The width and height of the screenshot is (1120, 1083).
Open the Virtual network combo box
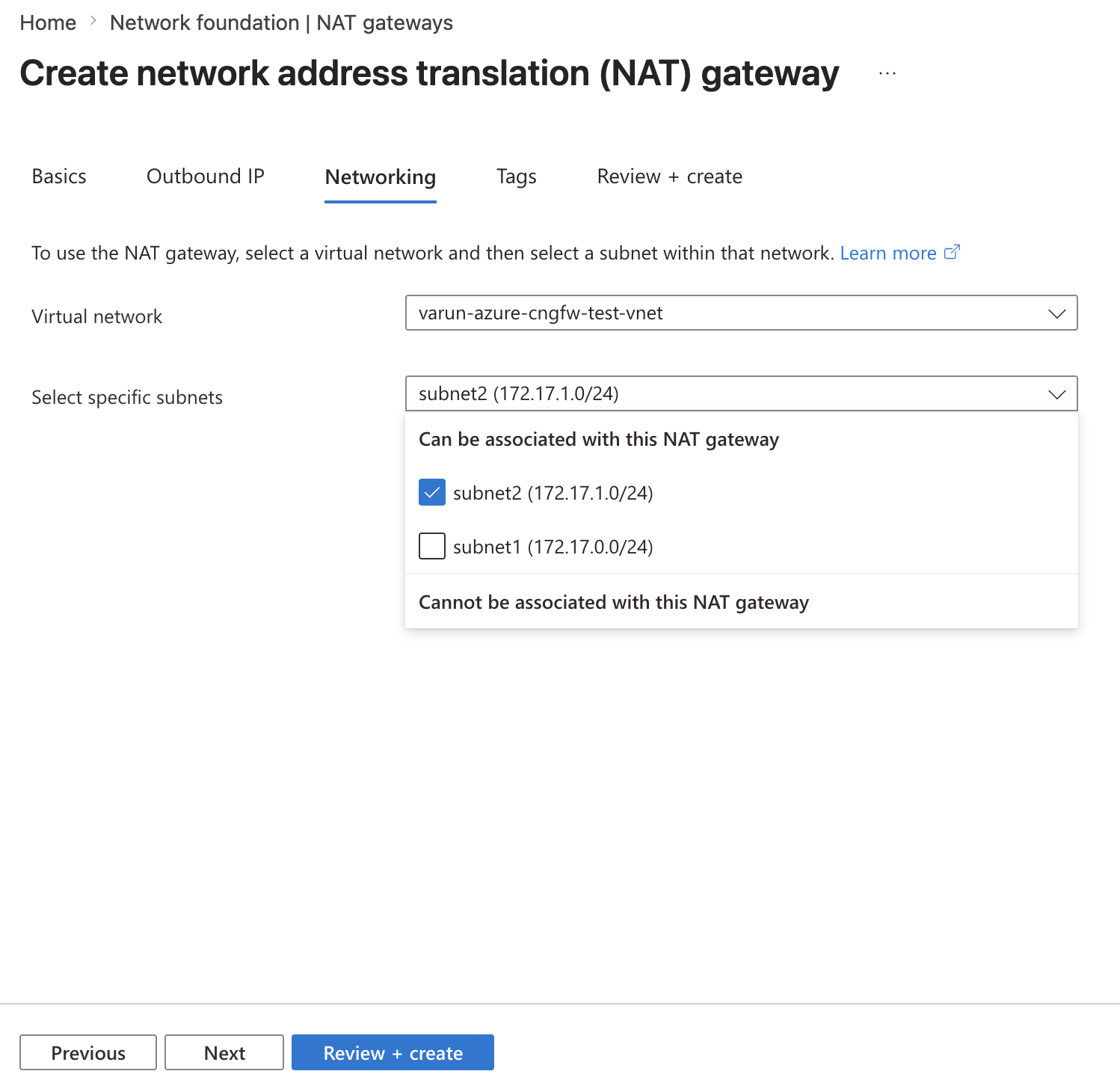coord(741,313)
